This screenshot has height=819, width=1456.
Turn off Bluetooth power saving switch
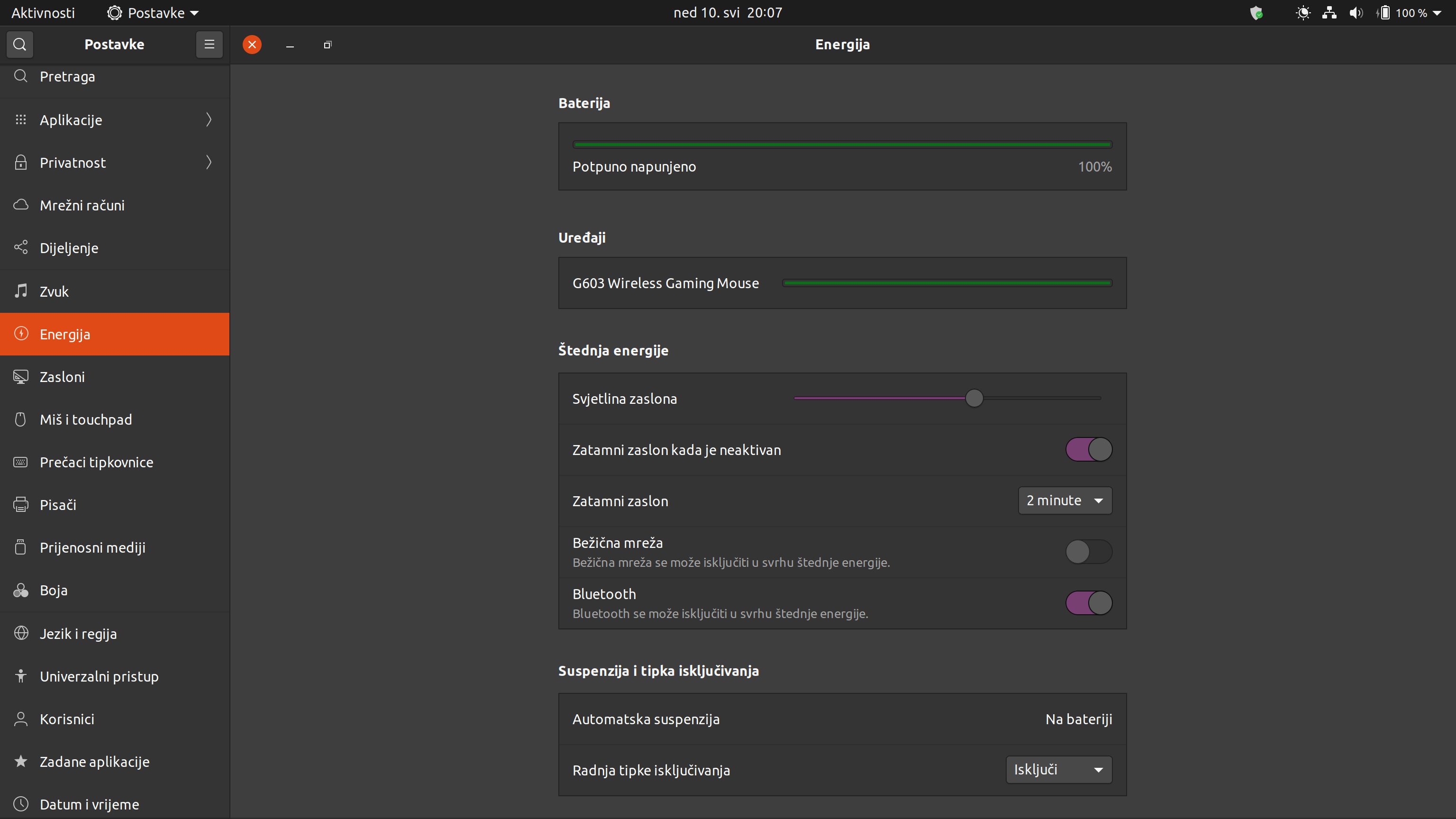click(x=1089, y=603)
